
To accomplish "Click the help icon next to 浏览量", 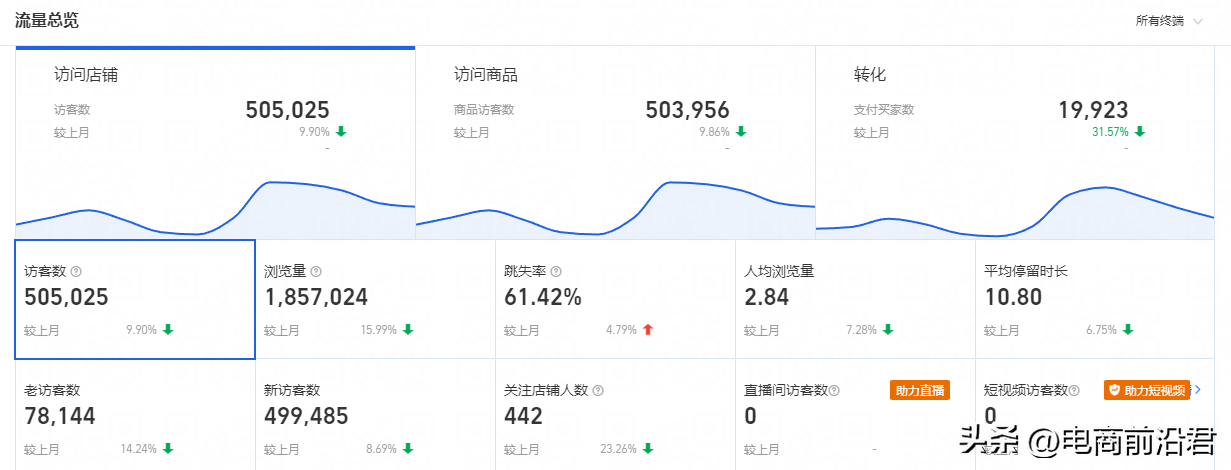I will point(316,271).
